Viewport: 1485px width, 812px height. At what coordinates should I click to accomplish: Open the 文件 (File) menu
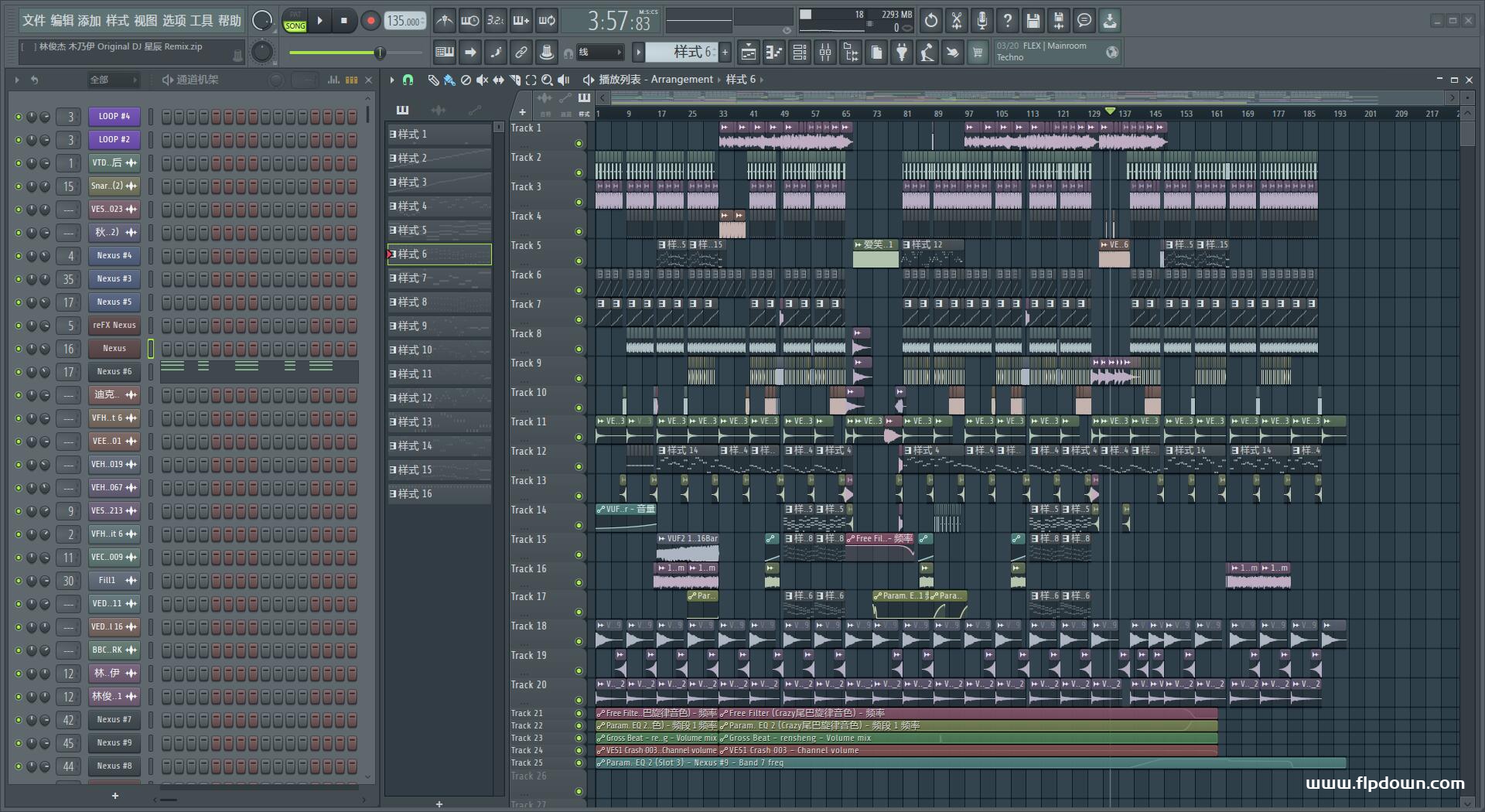click(33, 21)
